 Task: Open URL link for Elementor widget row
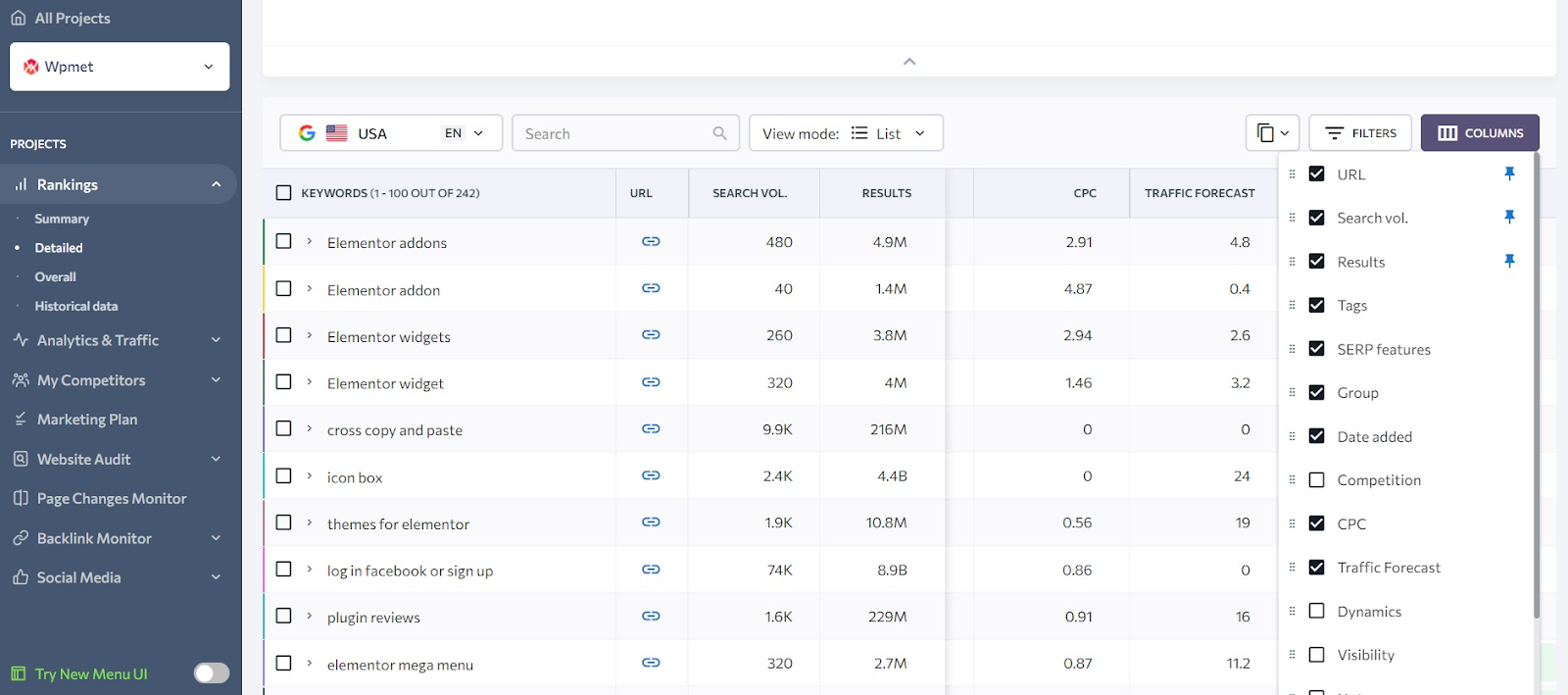tap(651, 382)
